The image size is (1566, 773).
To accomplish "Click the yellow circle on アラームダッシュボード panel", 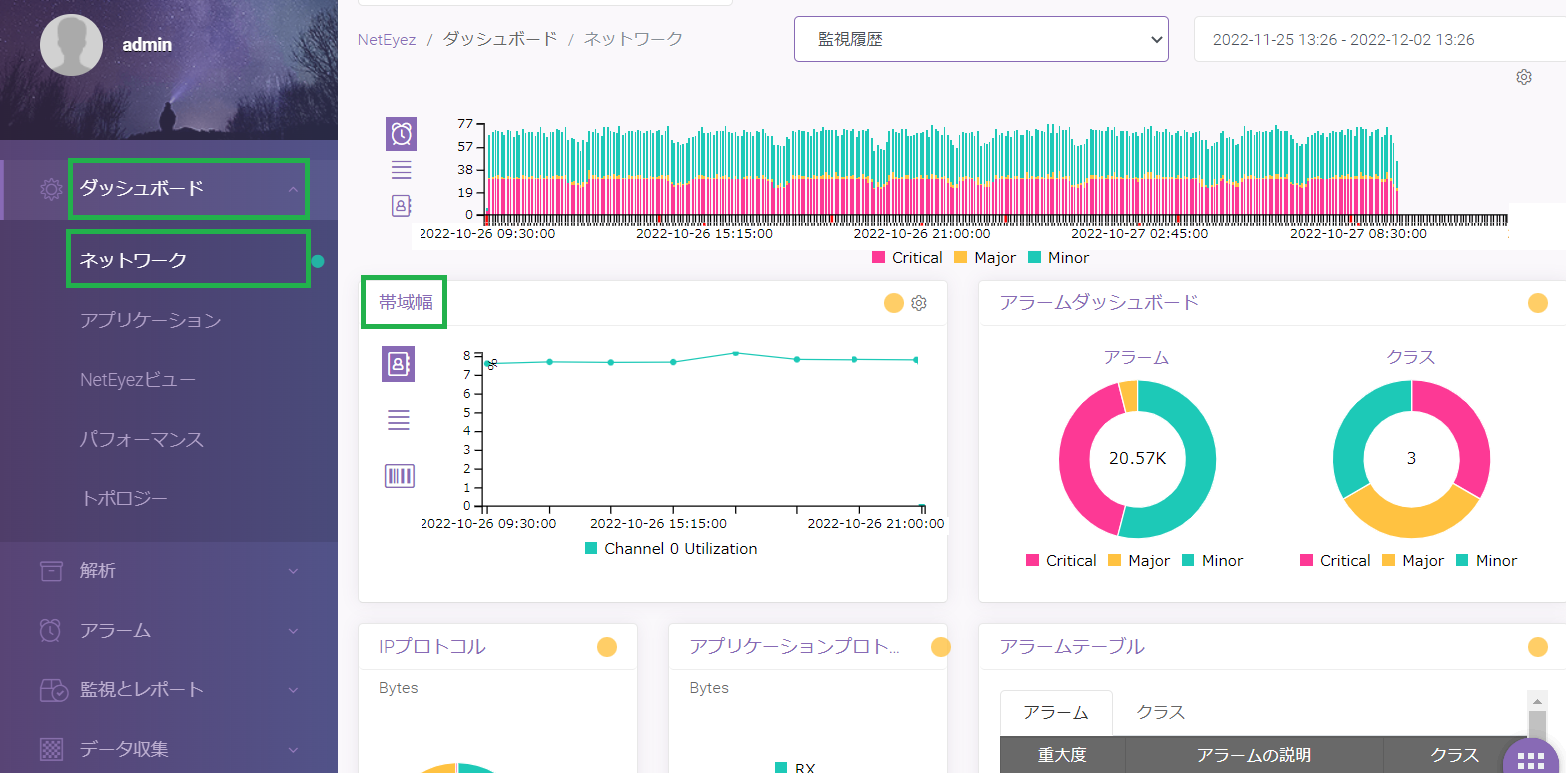I will click(1538, 303).
